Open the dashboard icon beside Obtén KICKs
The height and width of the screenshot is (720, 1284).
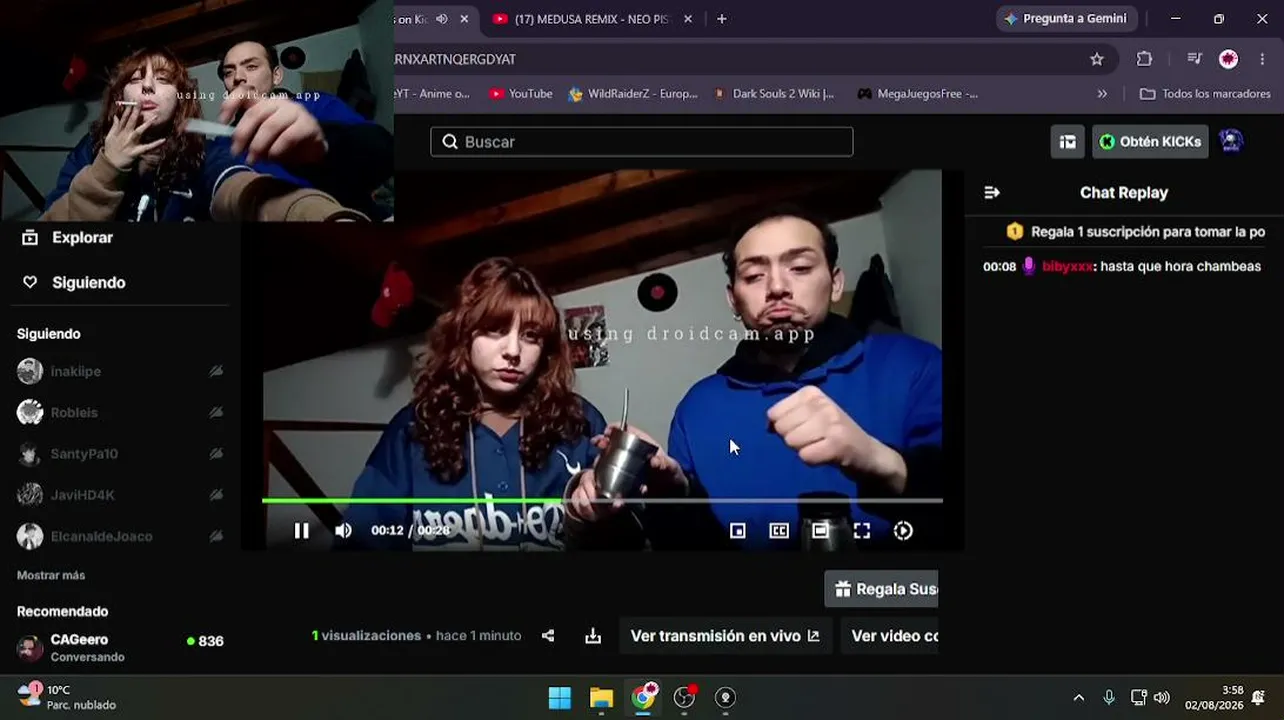coord(1068,142)
